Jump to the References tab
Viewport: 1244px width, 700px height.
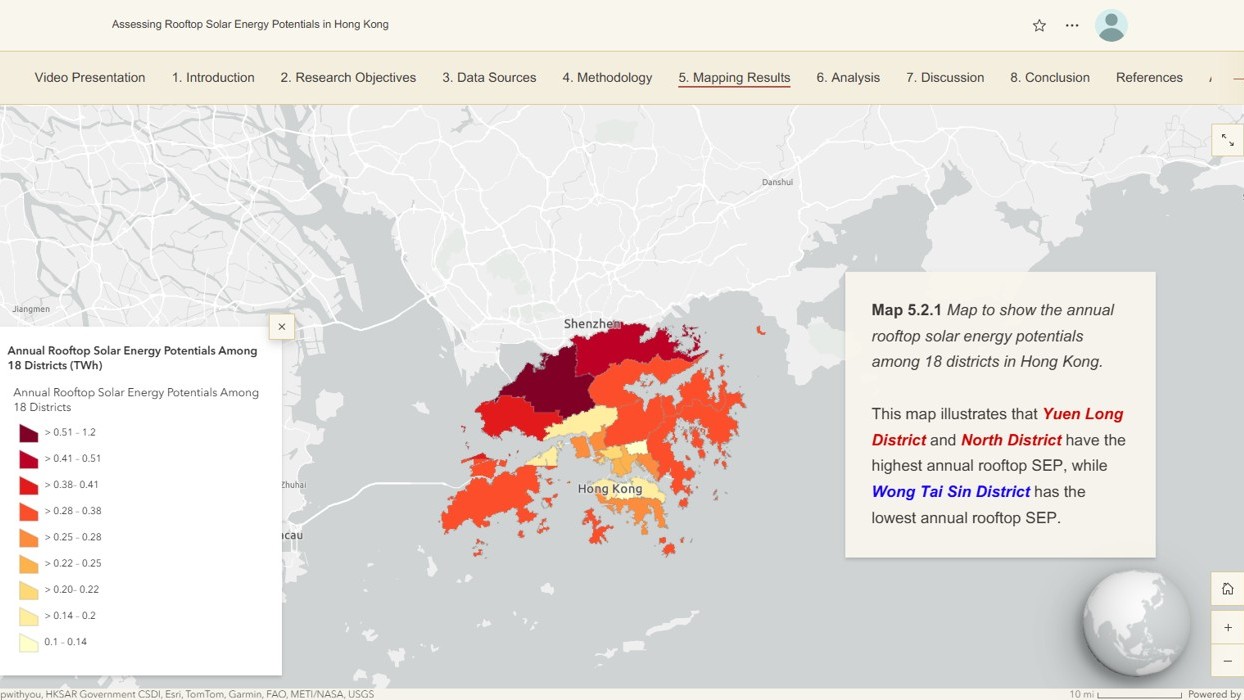tap(1149, 78)
